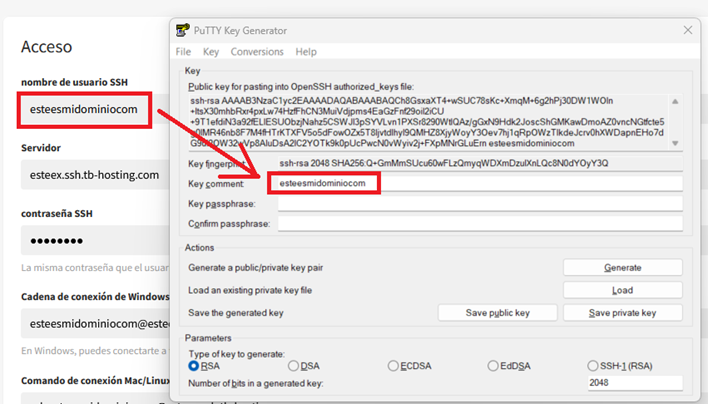
Task: Open the Key menu
Action: (211, 51)
